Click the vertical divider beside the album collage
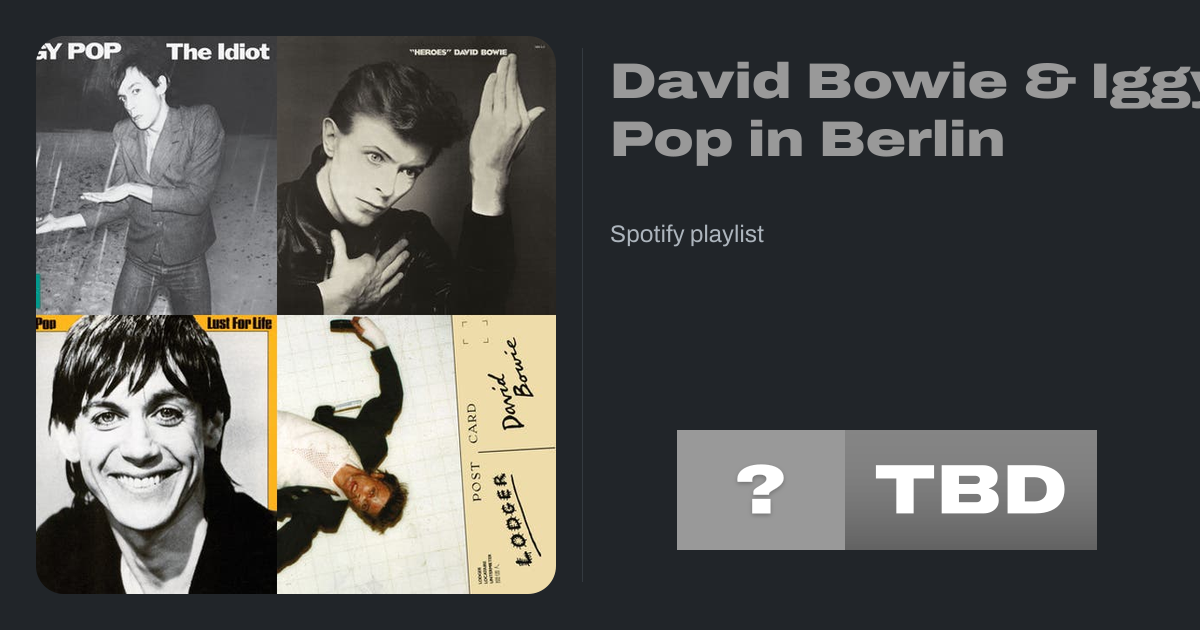The height and width of the screenshot is (630, 1200). (583, 315)
